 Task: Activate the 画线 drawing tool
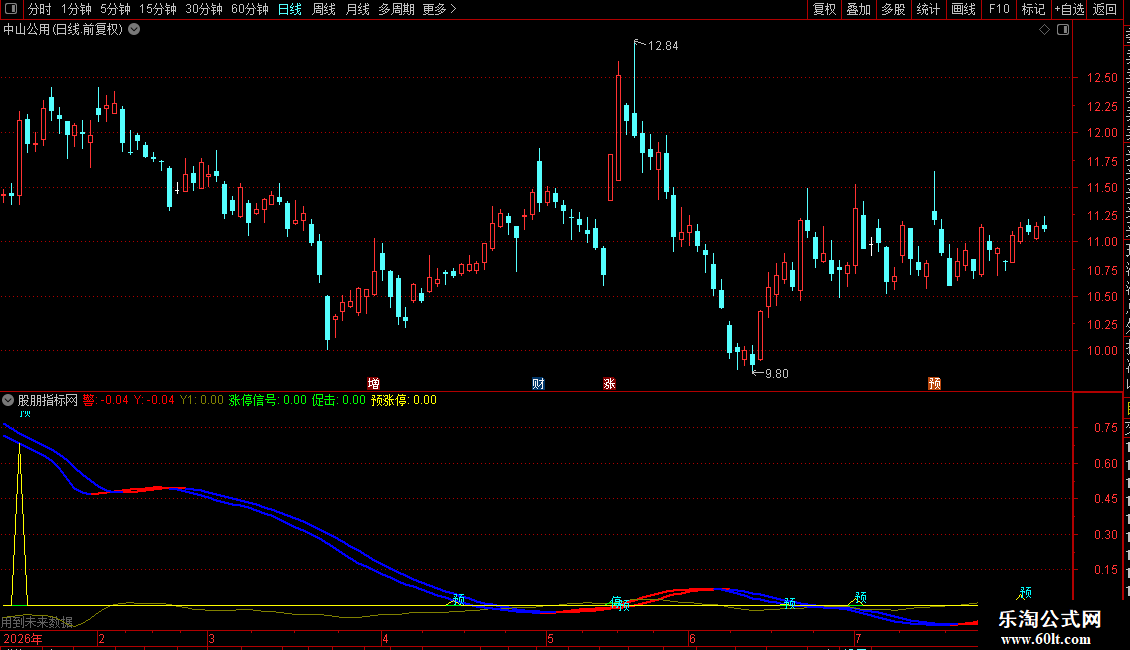[964, 9]
